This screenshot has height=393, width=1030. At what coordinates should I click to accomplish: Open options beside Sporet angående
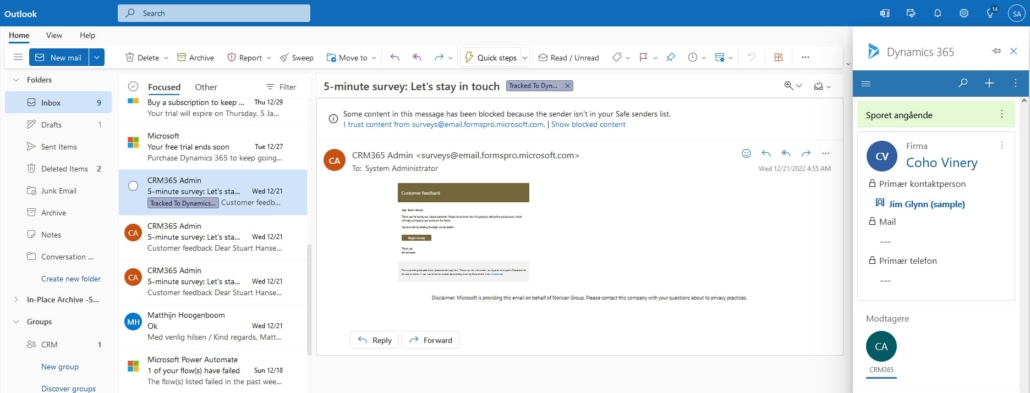tap(1002, 114)
